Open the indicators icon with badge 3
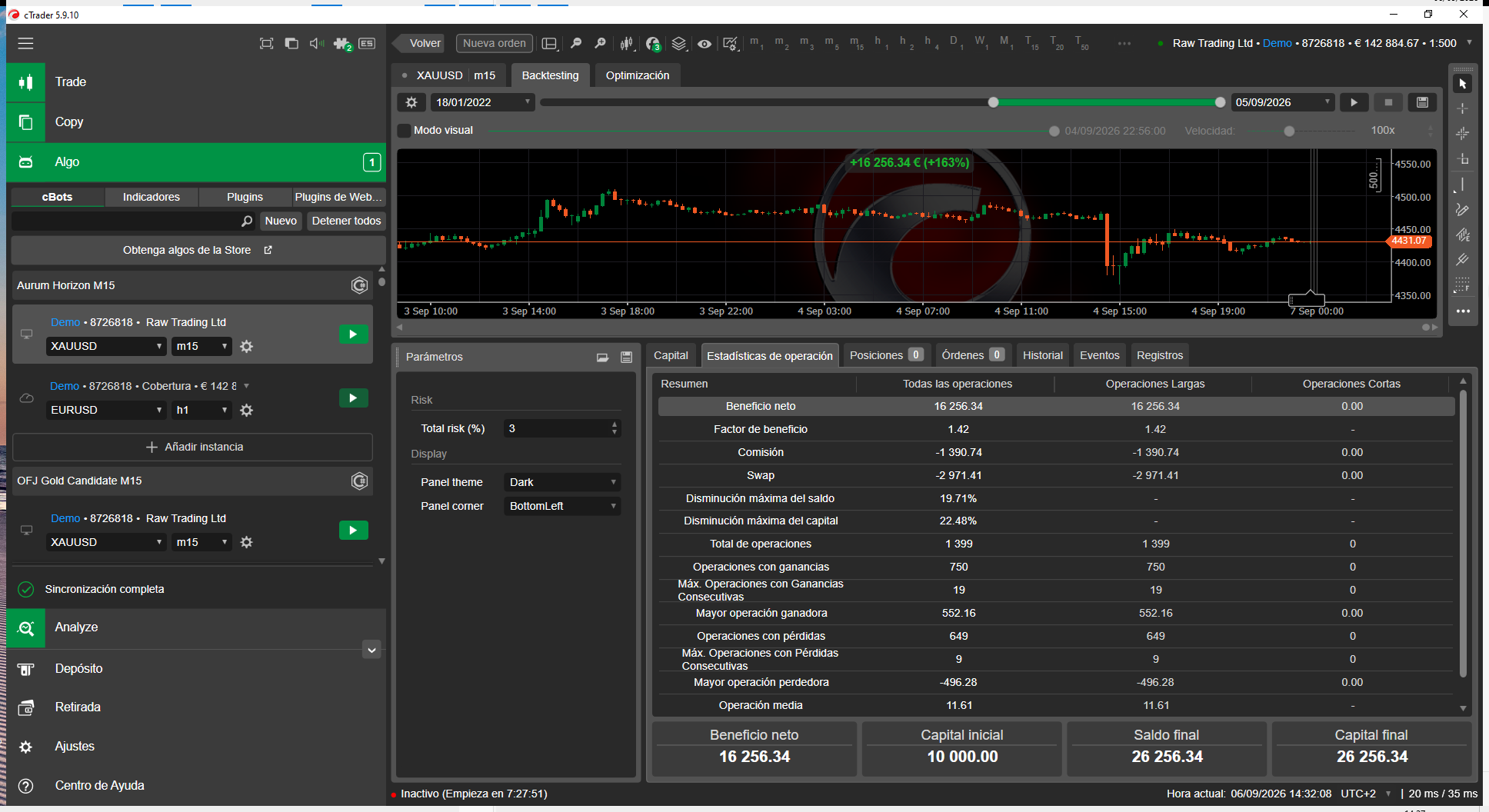The width and height of the screenshot is (1489, 812). pyautogui.click(x=653, y=44)
